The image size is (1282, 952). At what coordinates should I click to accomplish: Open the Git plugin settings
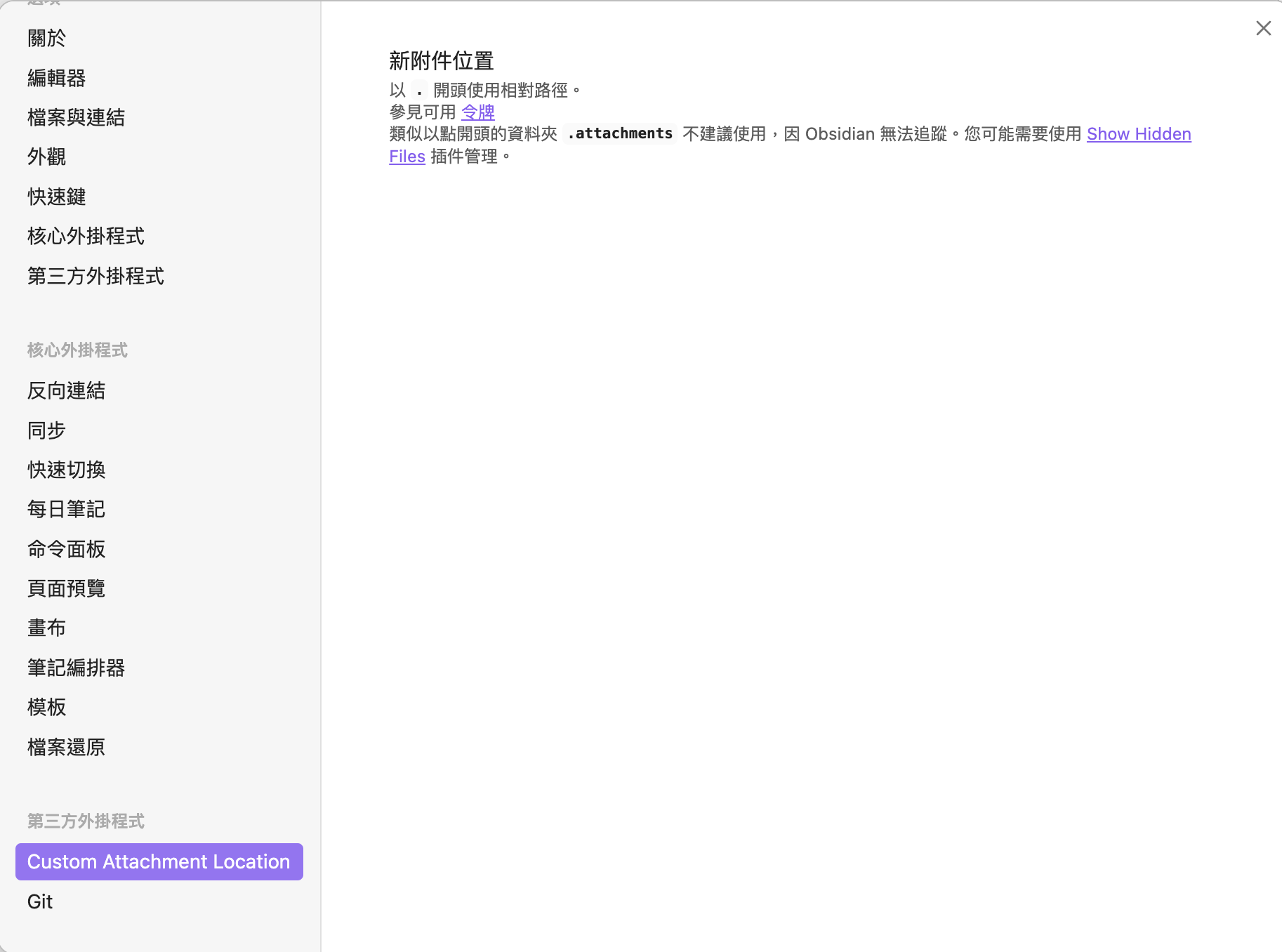click(40, 901)
